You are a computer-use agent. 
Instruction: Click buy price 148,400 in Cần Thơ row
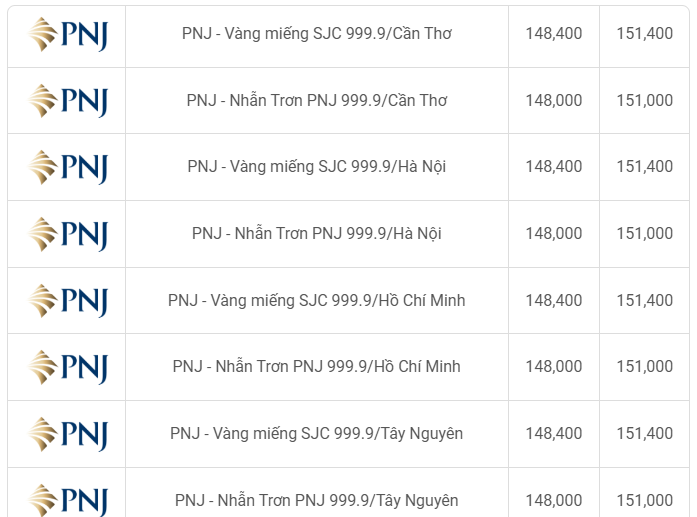(554, 33)
